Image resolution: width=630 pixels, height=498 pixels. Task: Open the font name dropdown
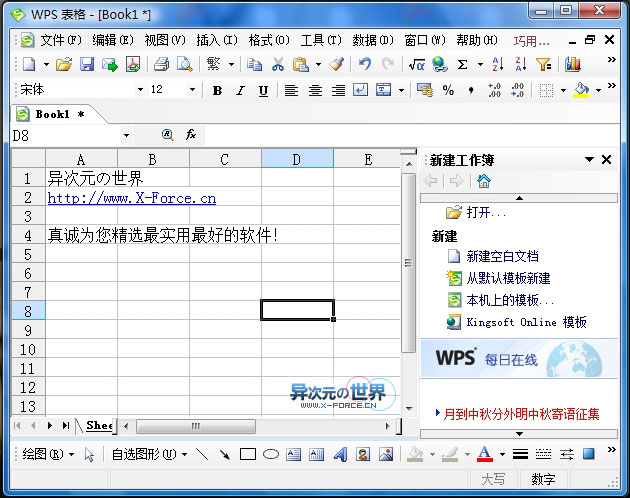pos(140,89)
